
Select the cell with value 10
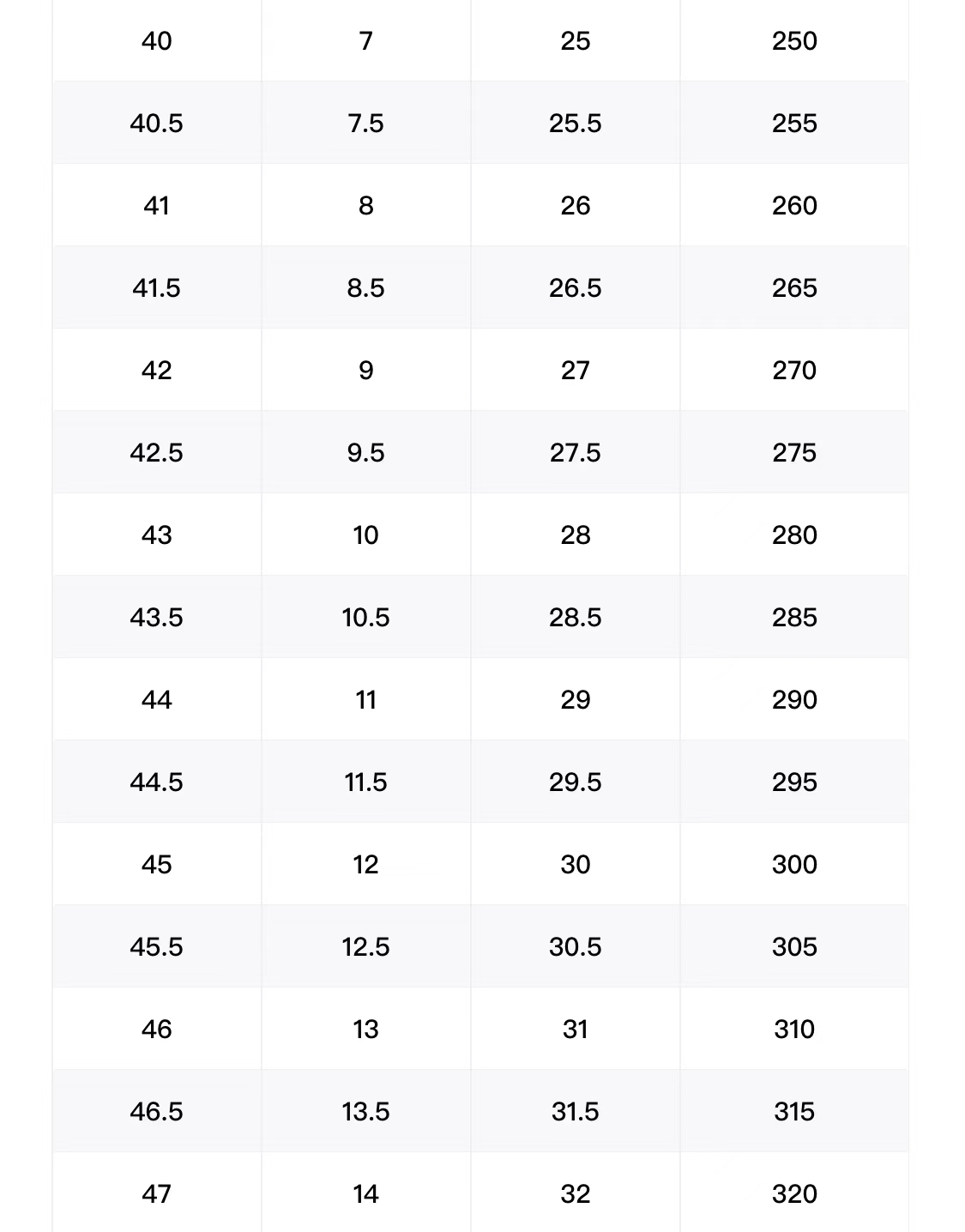[x=366, y=534]
